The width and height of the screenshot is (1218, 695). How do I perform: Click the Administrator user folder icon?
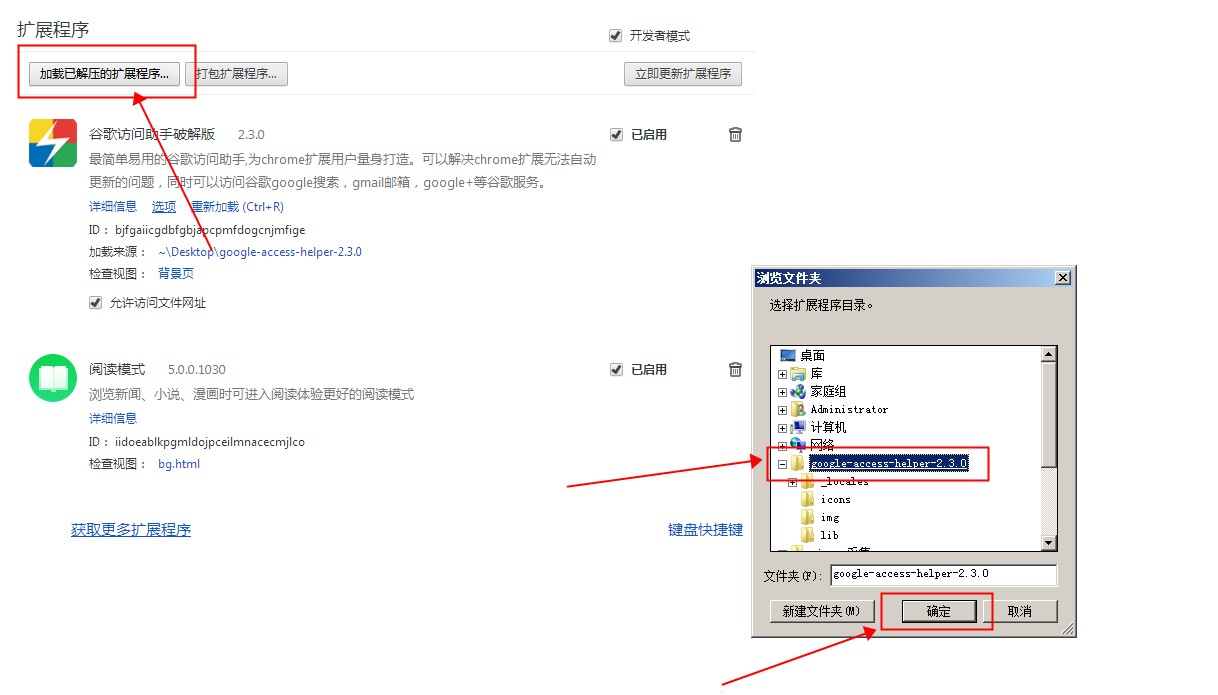(798, 409)
